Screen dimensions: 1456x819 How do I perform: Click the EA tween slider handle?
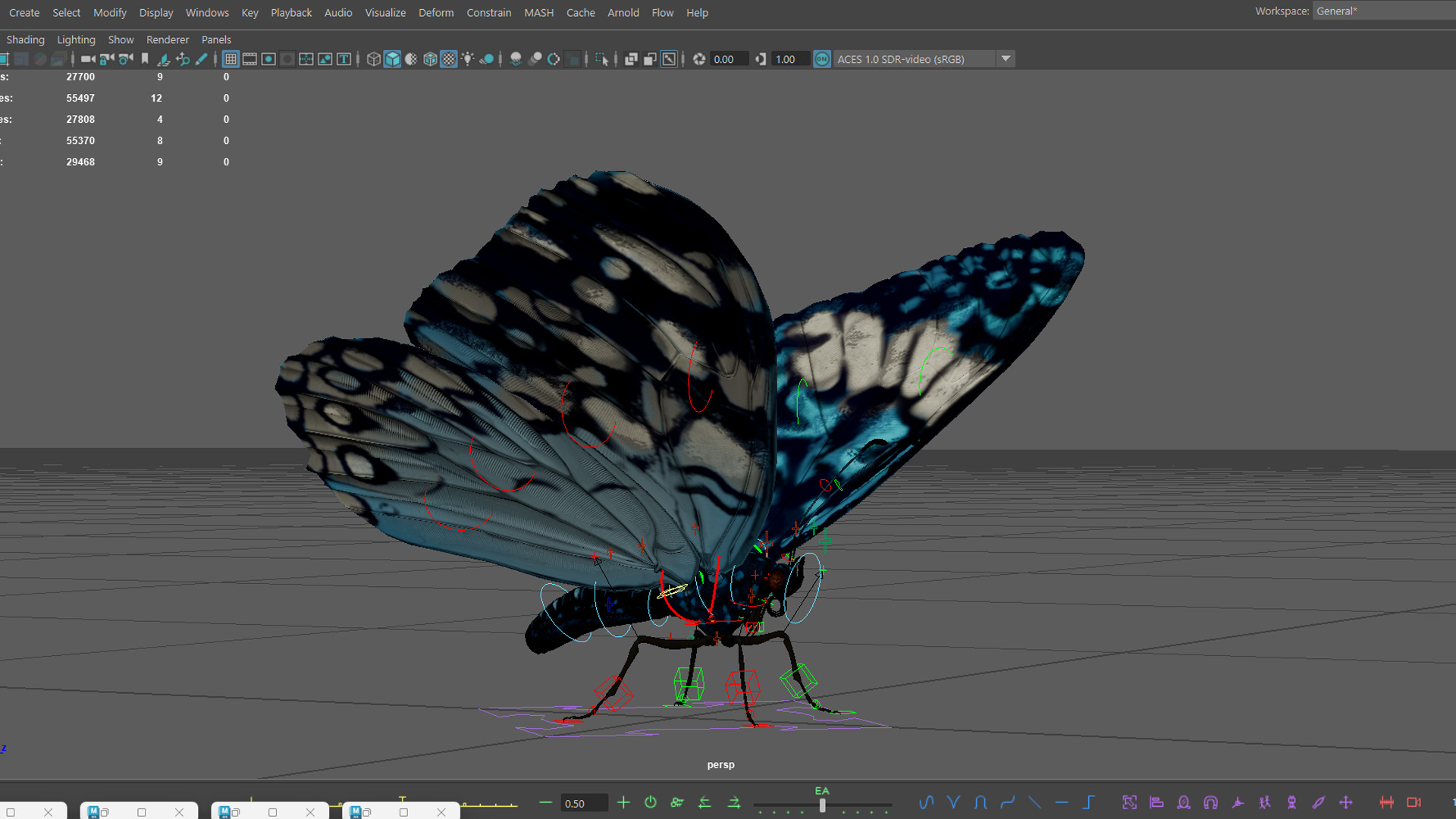coord(822,805)
